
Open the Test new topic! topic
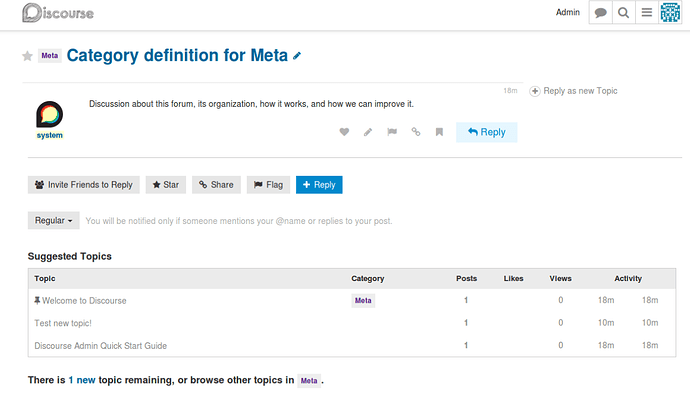point(63,323)
